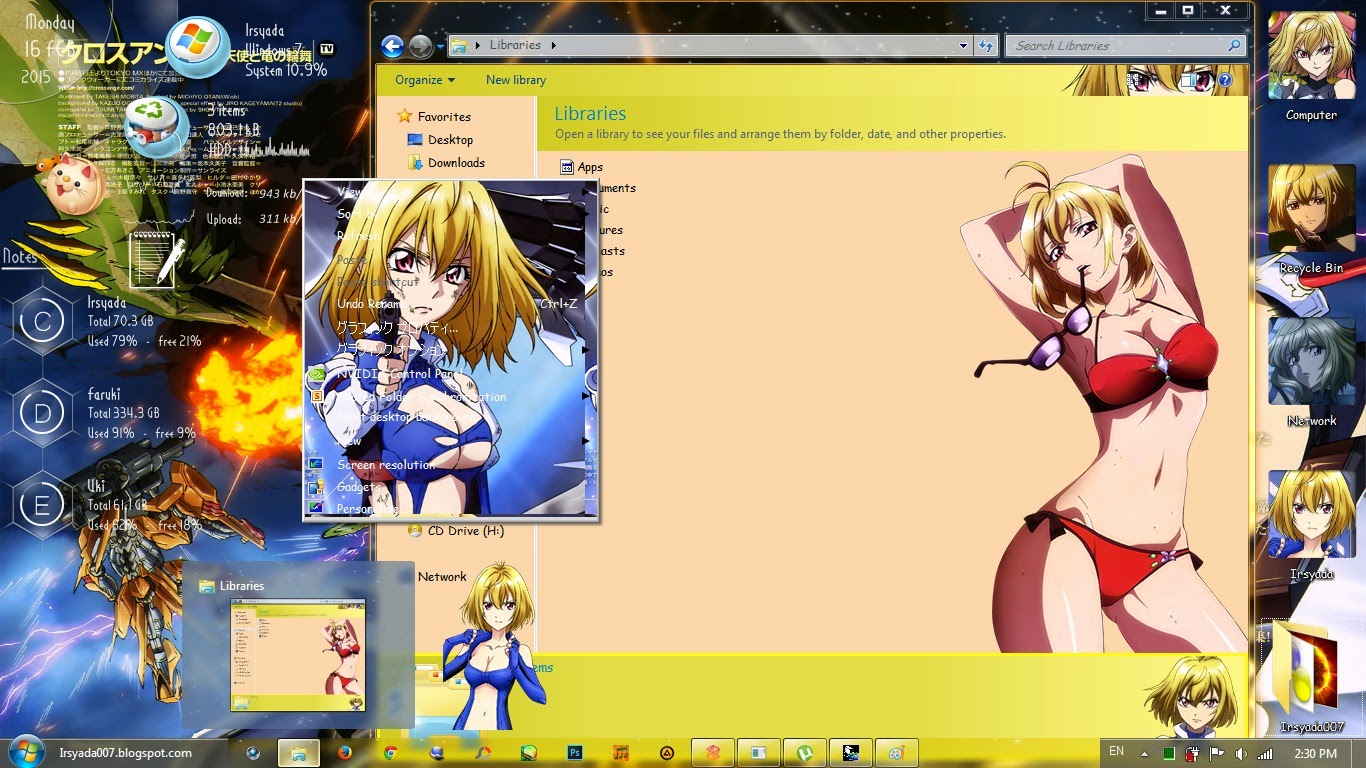Viewport: 1366px width, 768px height.
Task: Toggle the system tray volume icon
Action: pos(1240,753)
